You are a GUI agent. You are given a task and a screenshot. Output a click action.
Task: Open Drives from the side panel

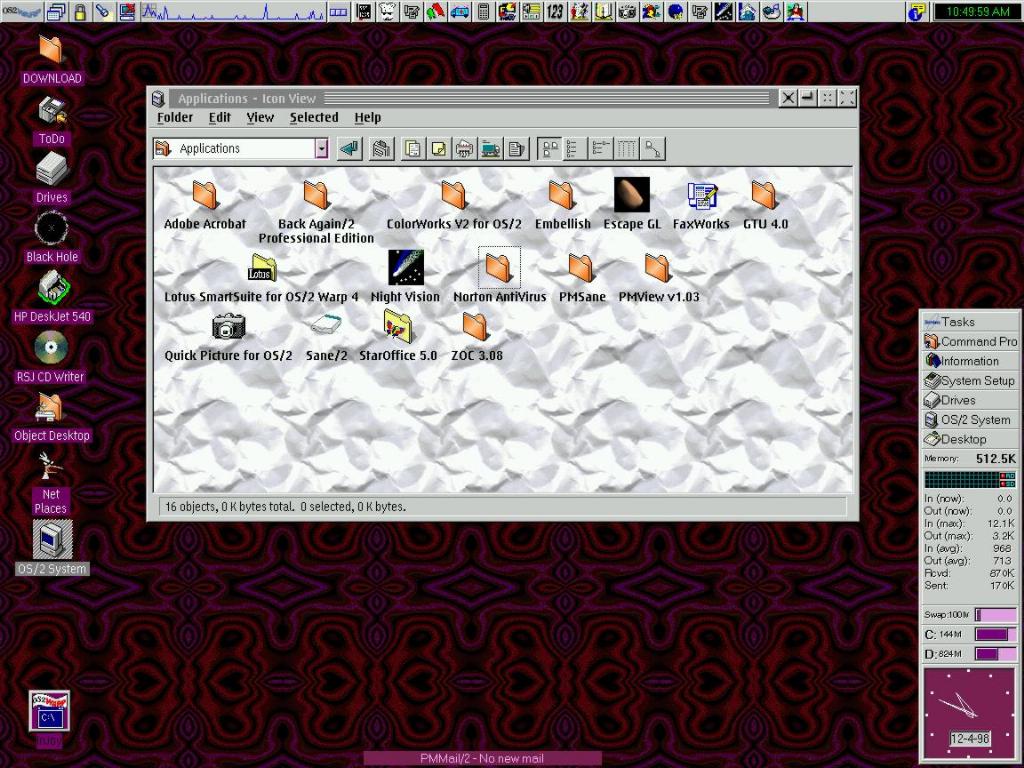point(970,400)
